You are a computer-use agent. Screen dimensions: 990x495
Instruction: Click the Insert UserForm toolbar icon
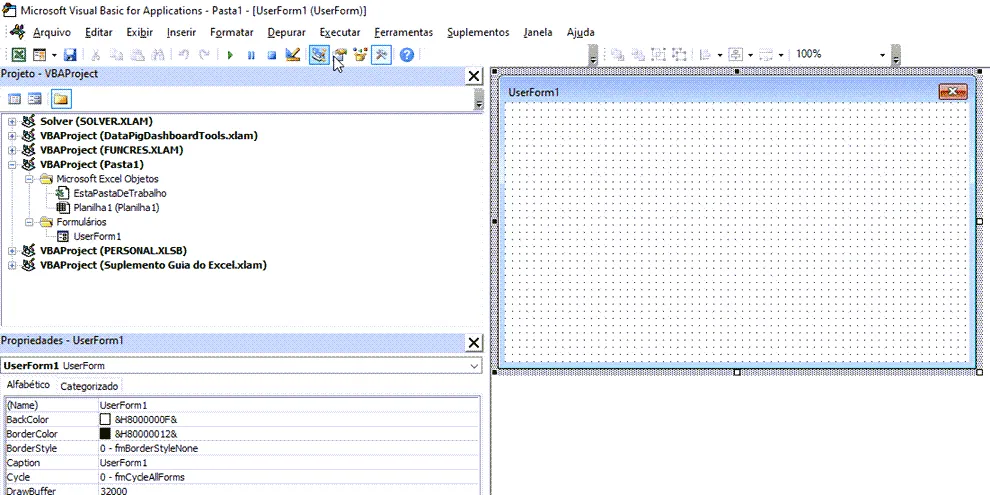(39, 55)
